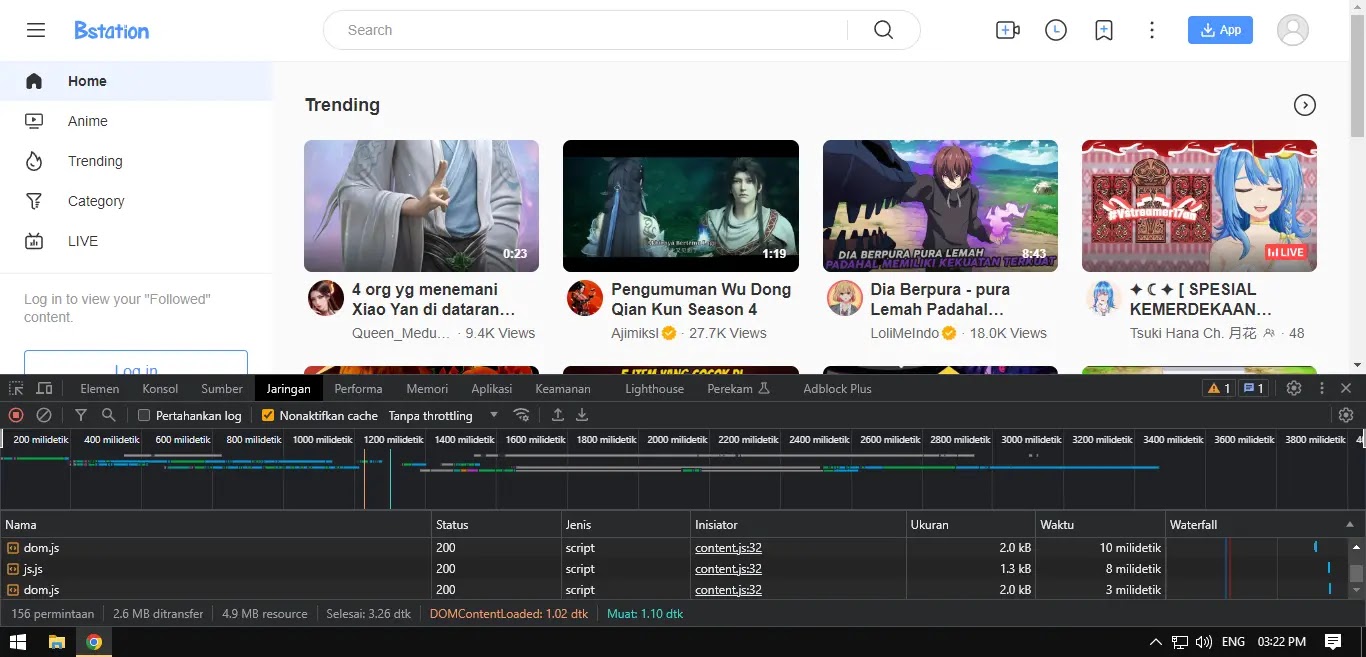Image resolution: width=1366 pixels, height=657 pixels.
Task: Open the Xiao Yan video thumbnail
Action: pyautogui.click(x=421, y=206)
